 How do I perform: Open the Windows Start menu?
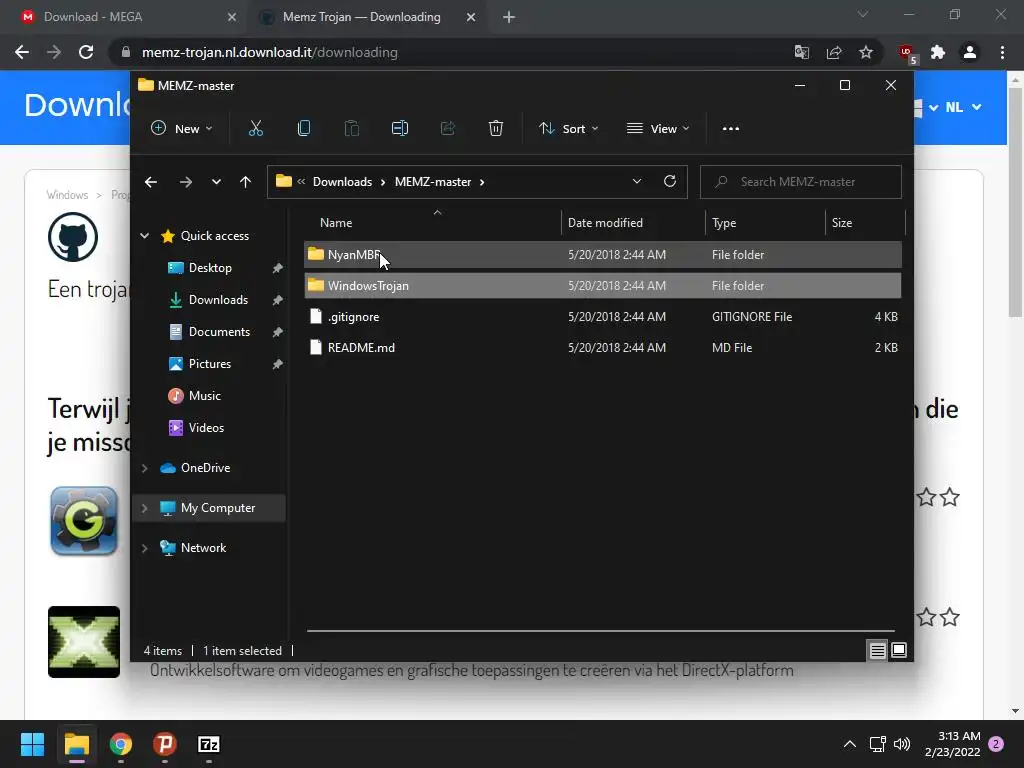32,744
